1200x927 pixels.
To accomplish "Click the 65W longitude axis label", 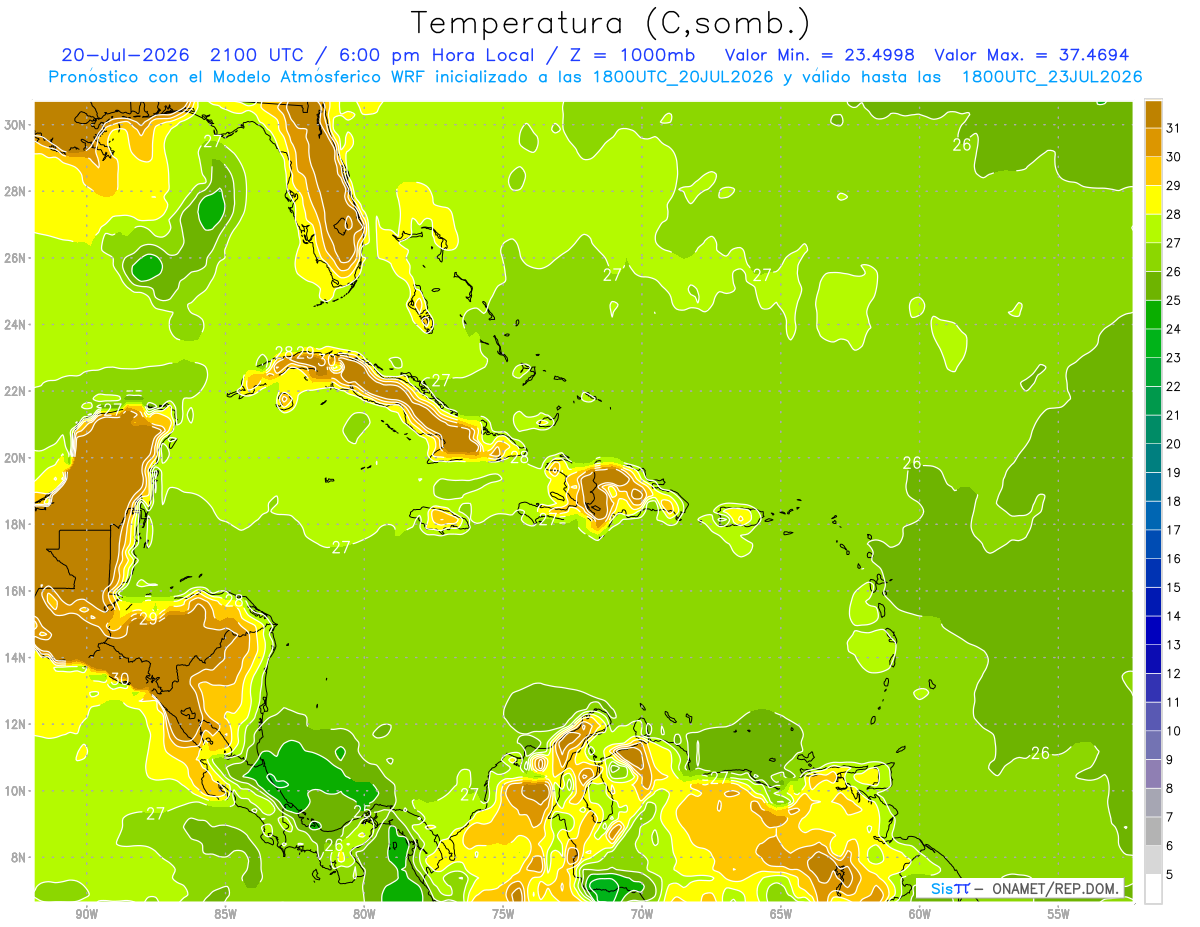I will pos(781,914).
